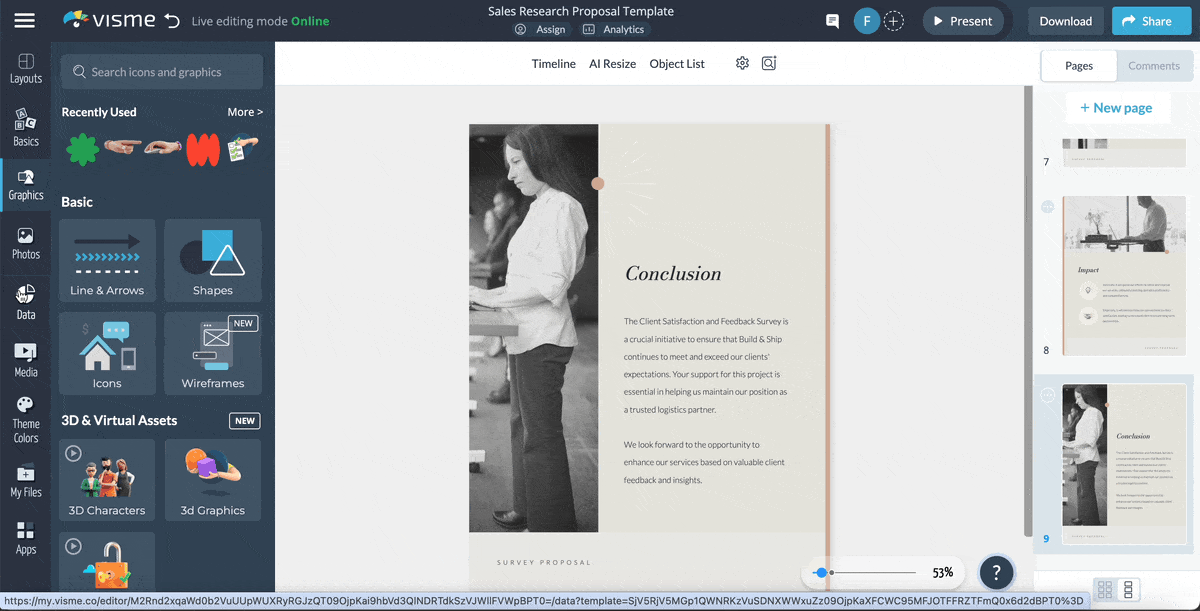Open the Data sidebar panel
Viewport: 1200px width, 611px height.
[x=26, y=302]
